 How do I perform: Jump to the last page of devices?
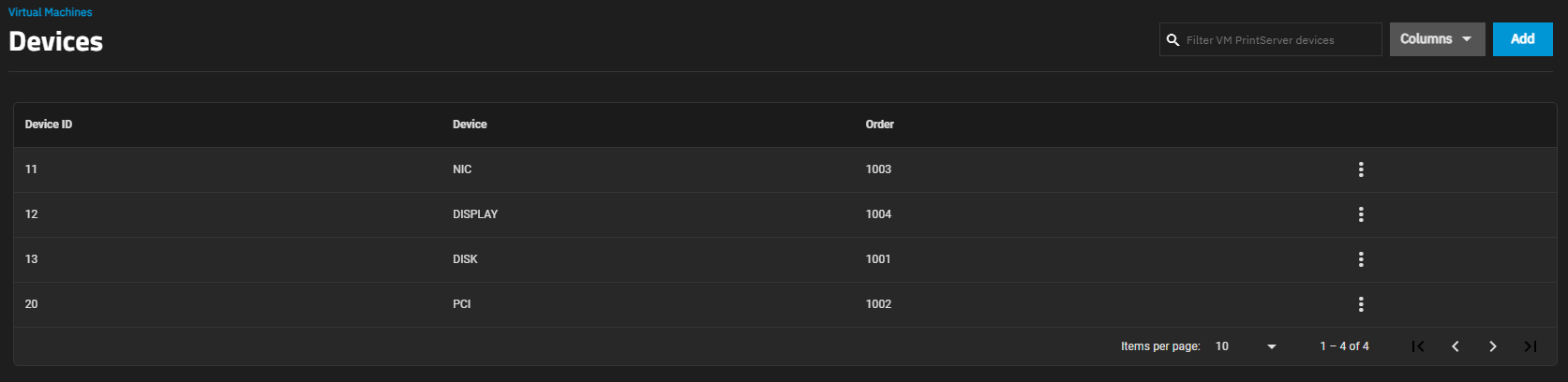pos(1531,346)
